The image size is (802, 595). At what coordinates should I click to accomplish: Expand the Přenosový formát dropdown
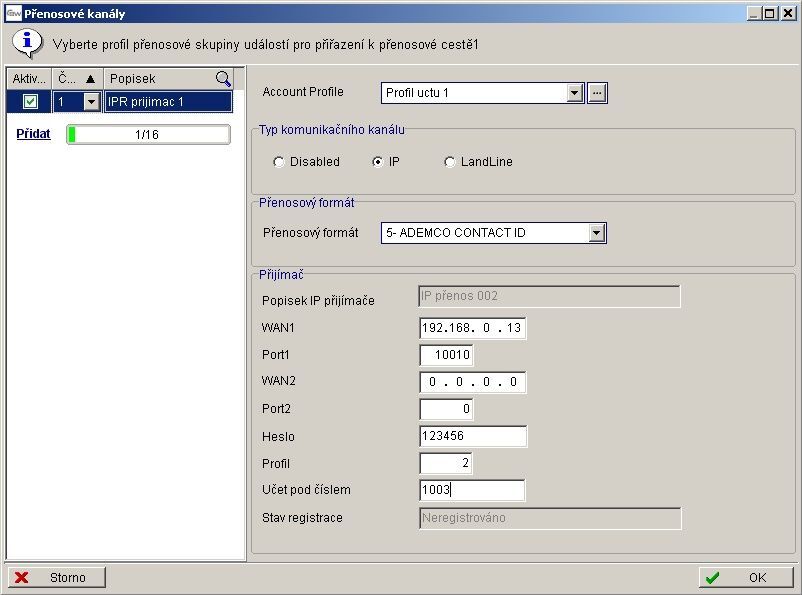coord(597,233)
